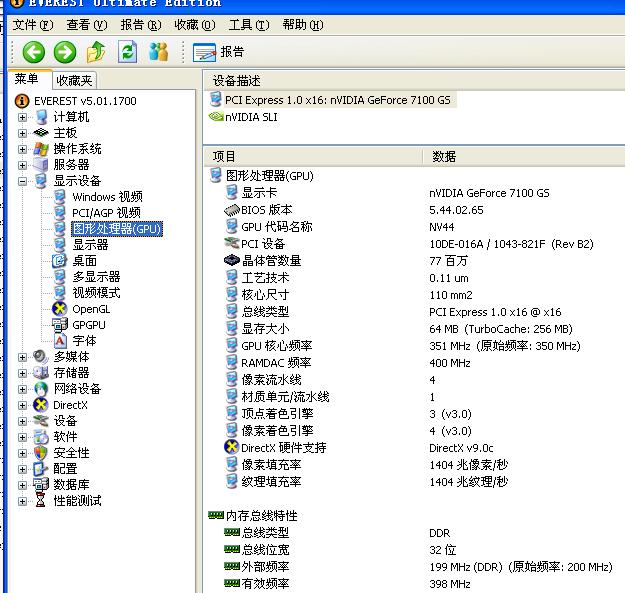Click the 总线位宽 row label
Screen dimensions: 625x593
point(265,550)
